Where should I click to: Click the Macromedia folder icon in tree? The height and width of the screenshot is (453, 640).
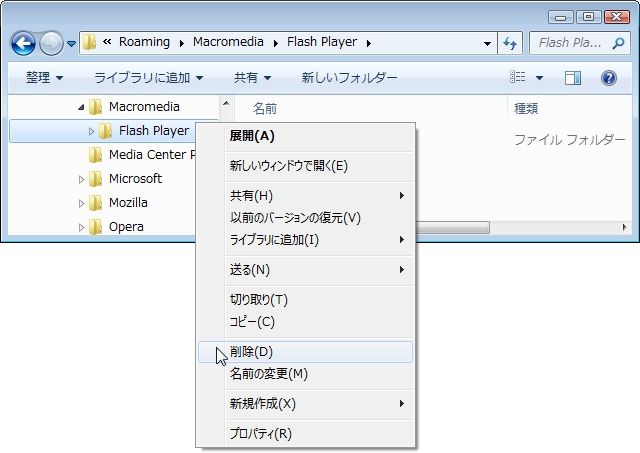point(95,107)
